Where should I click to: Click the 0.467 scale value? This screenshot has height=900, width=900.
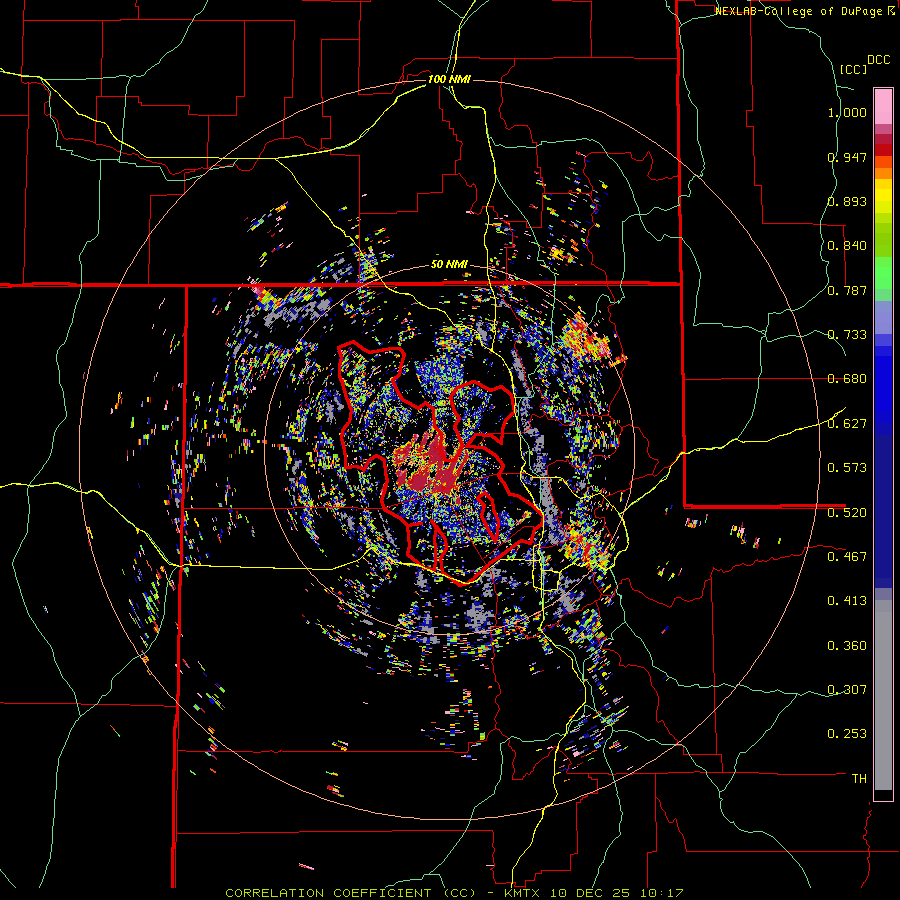[x=847, y=556]
